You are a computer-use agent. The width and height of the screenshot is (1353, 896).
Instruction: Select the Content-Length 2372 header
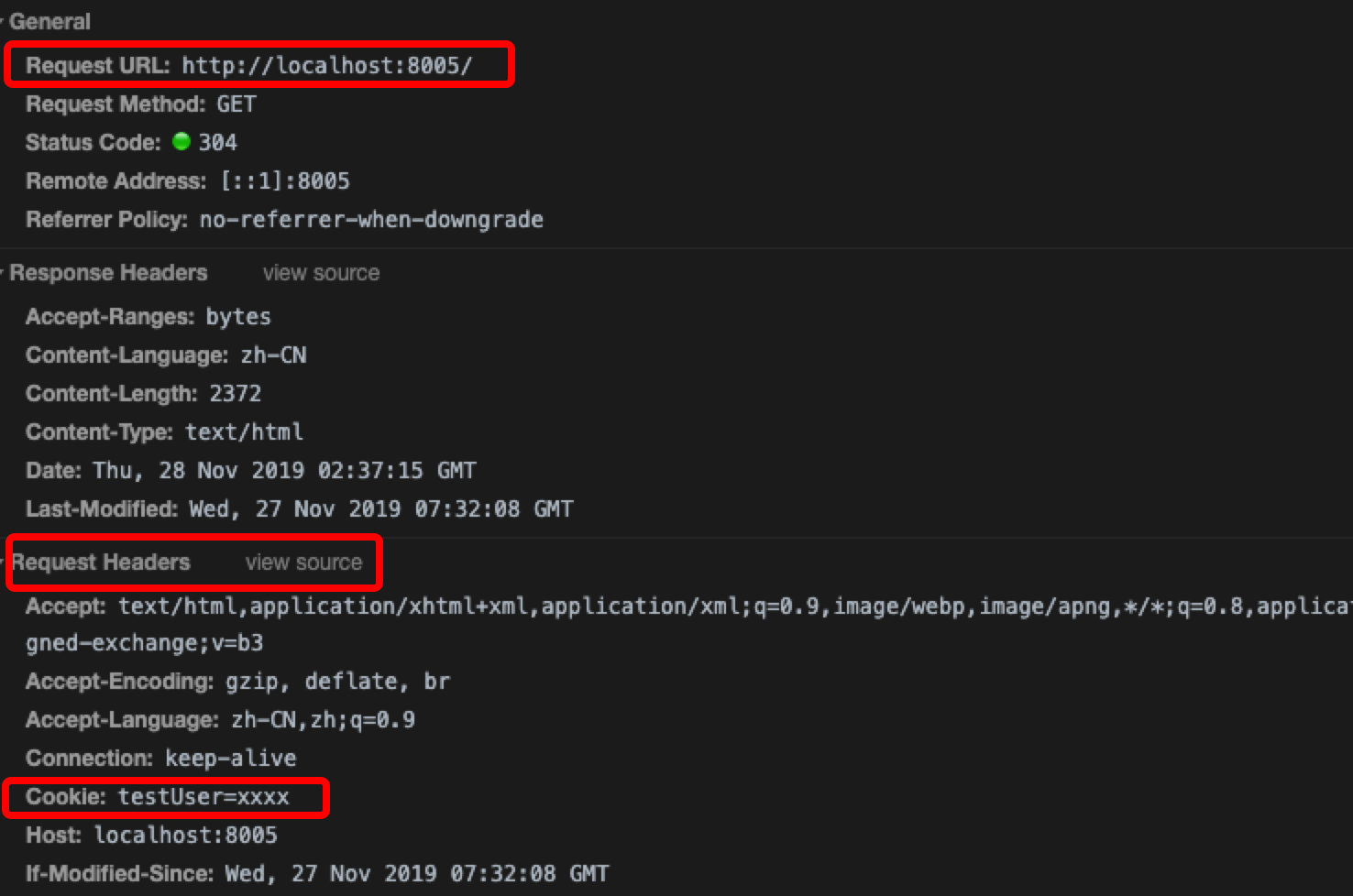[144, 394]
